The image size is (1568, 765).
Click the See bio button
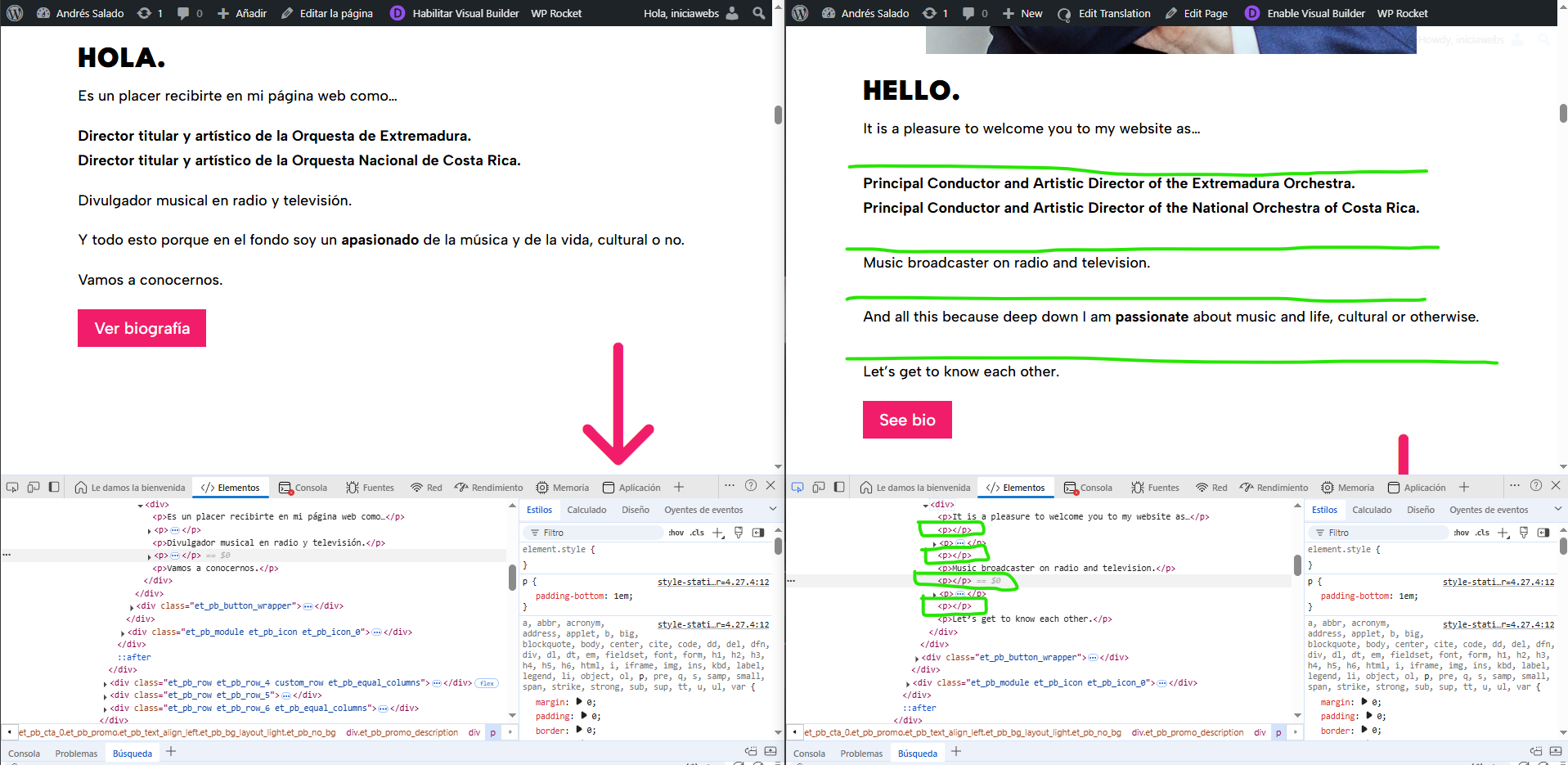pos(907,420)
